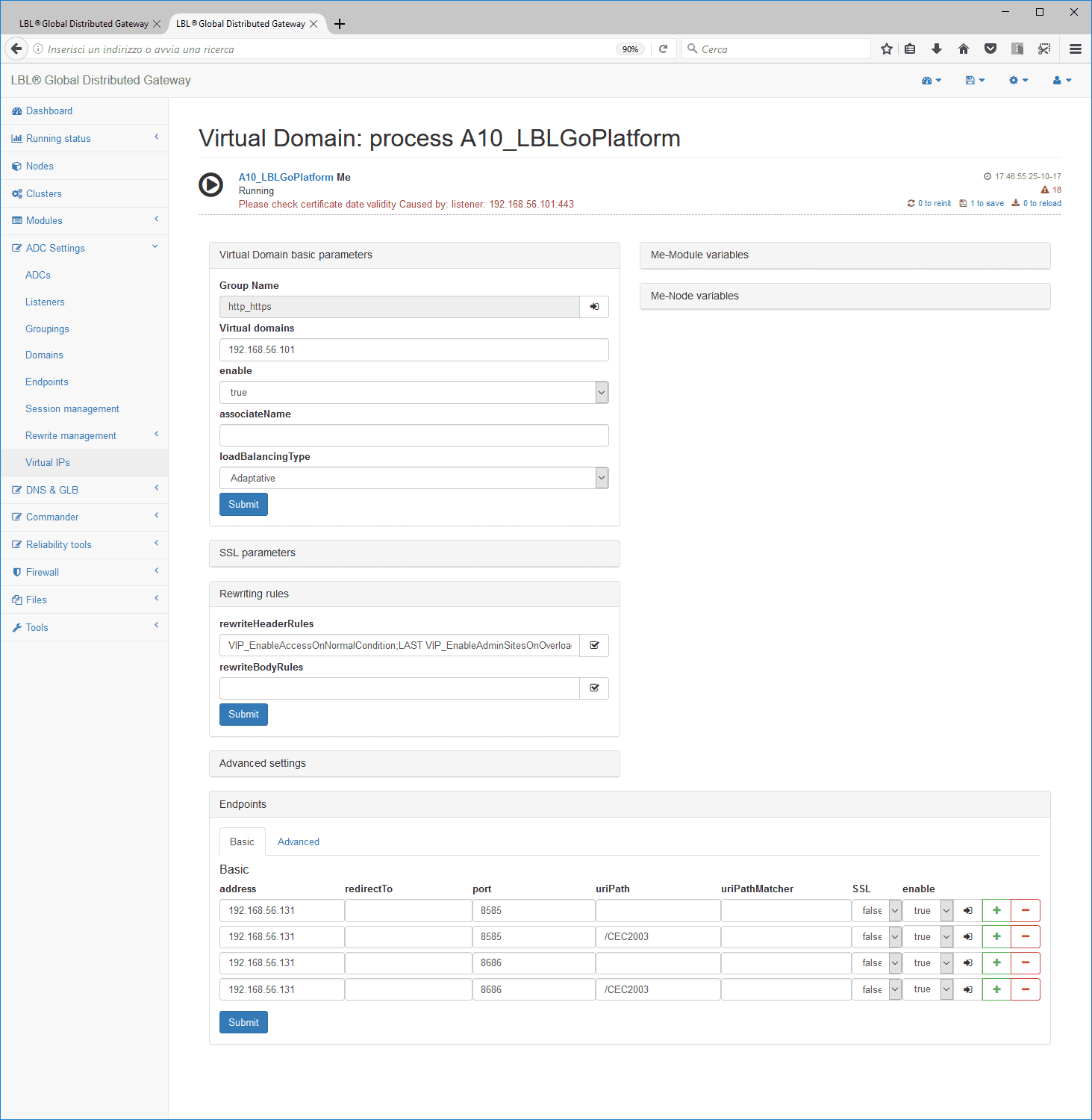Expand the Running status sidebar menu
Screen dimensions: 1092x1120
(84, 138)
